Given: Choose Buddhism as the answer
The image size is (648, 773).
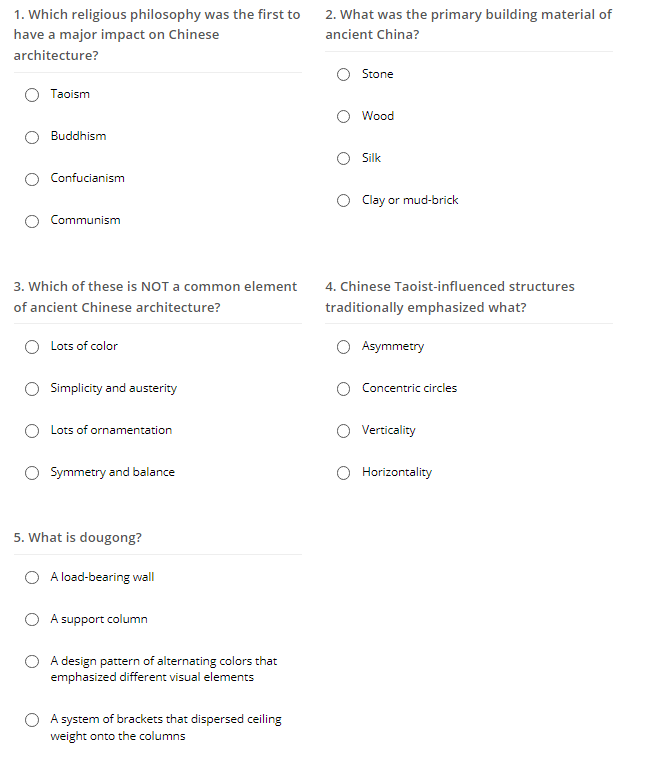Looking at the screenshot, I should [x=32, y=137].
